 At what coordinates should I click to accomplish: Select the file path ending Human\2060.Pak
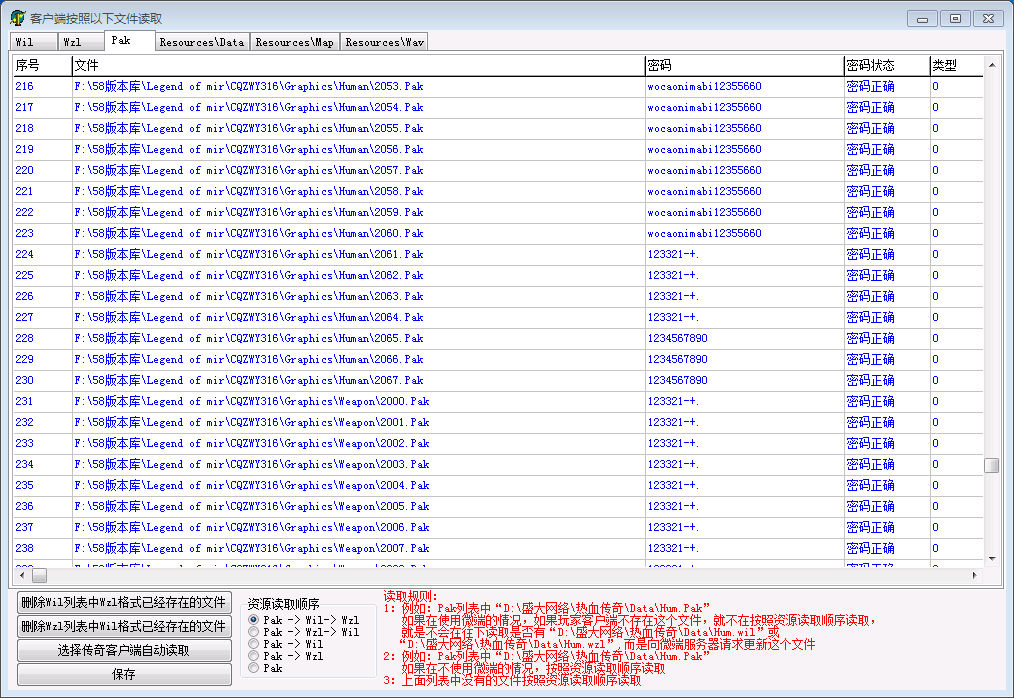[x=249, y=233]
